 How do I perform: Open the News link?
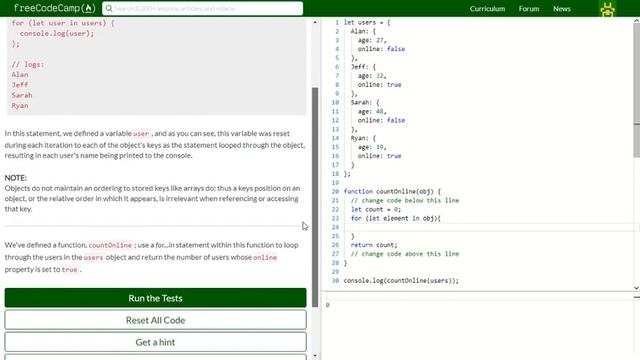[x=562, y=9]
